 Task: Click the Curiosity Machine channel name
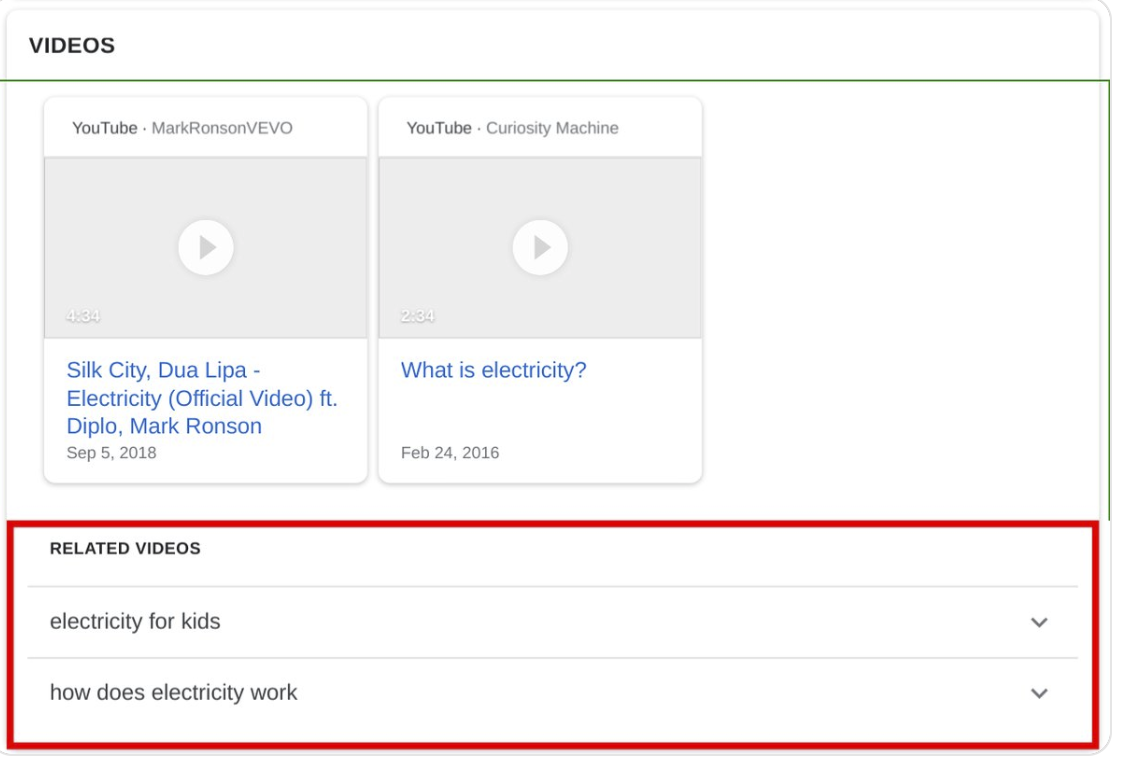click(552, 128)
